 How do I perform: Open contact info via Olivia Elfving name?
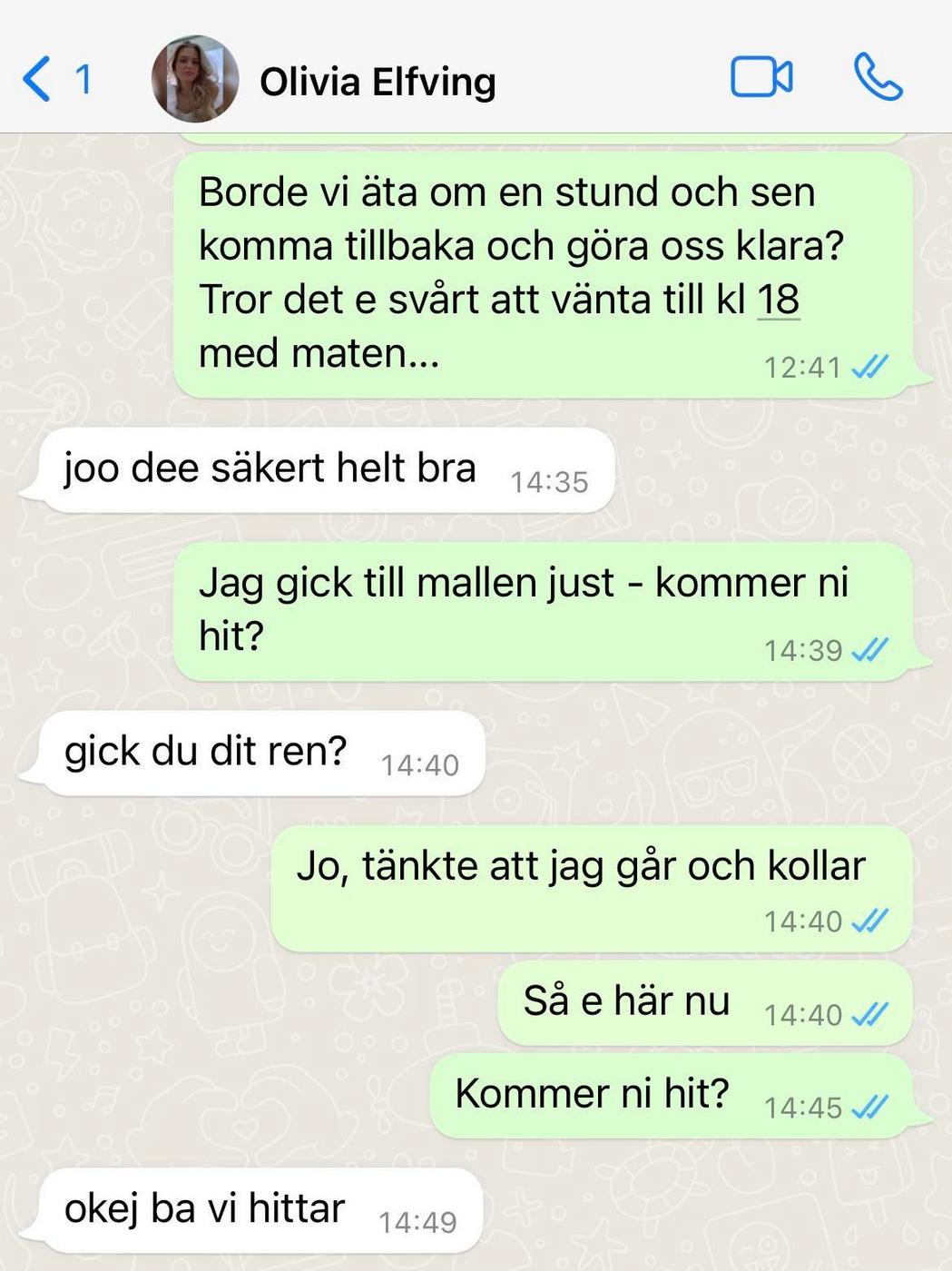(x=378, y=82)
